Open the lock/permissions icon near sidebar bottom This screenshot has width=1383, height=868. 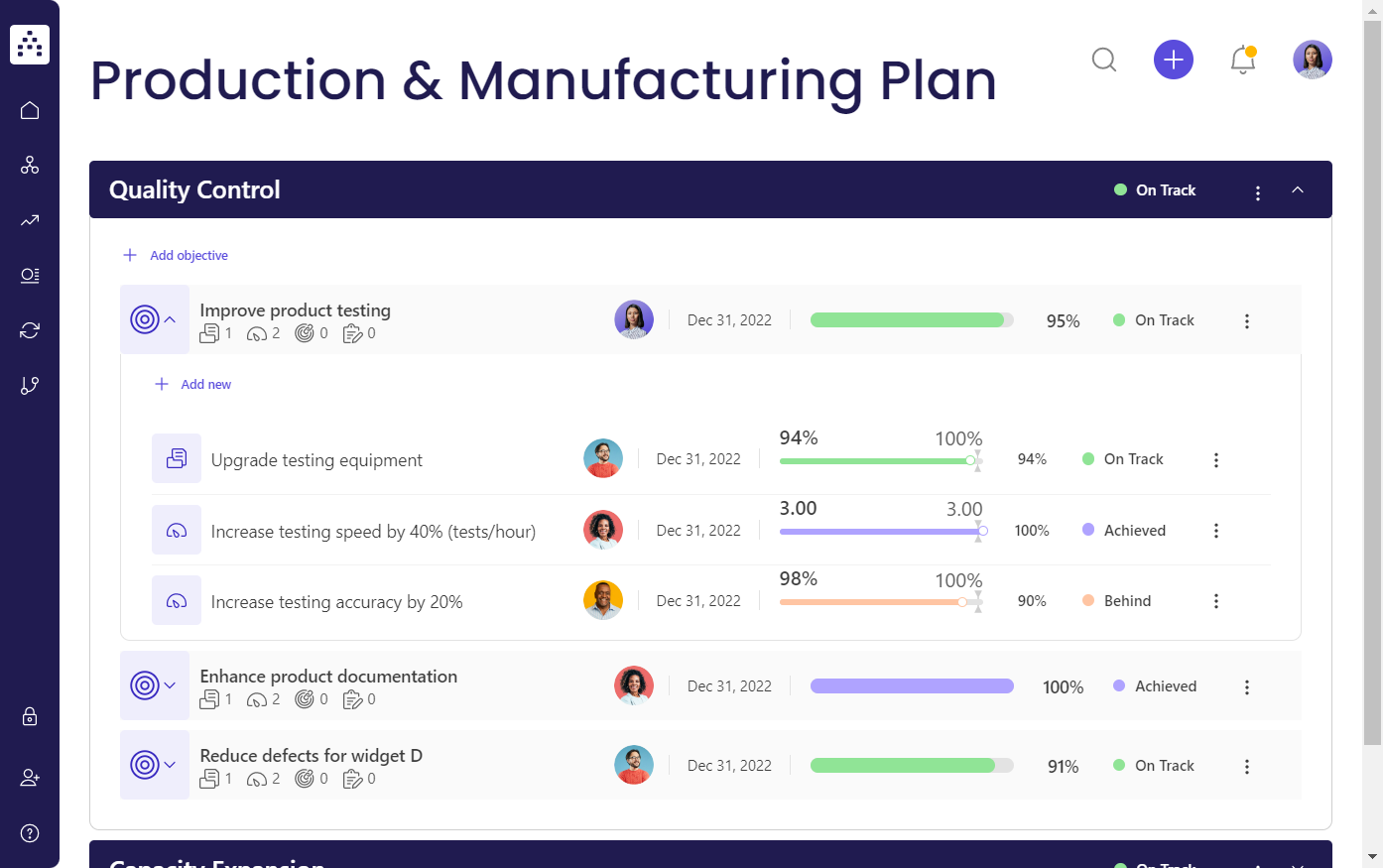click(29, 716)
